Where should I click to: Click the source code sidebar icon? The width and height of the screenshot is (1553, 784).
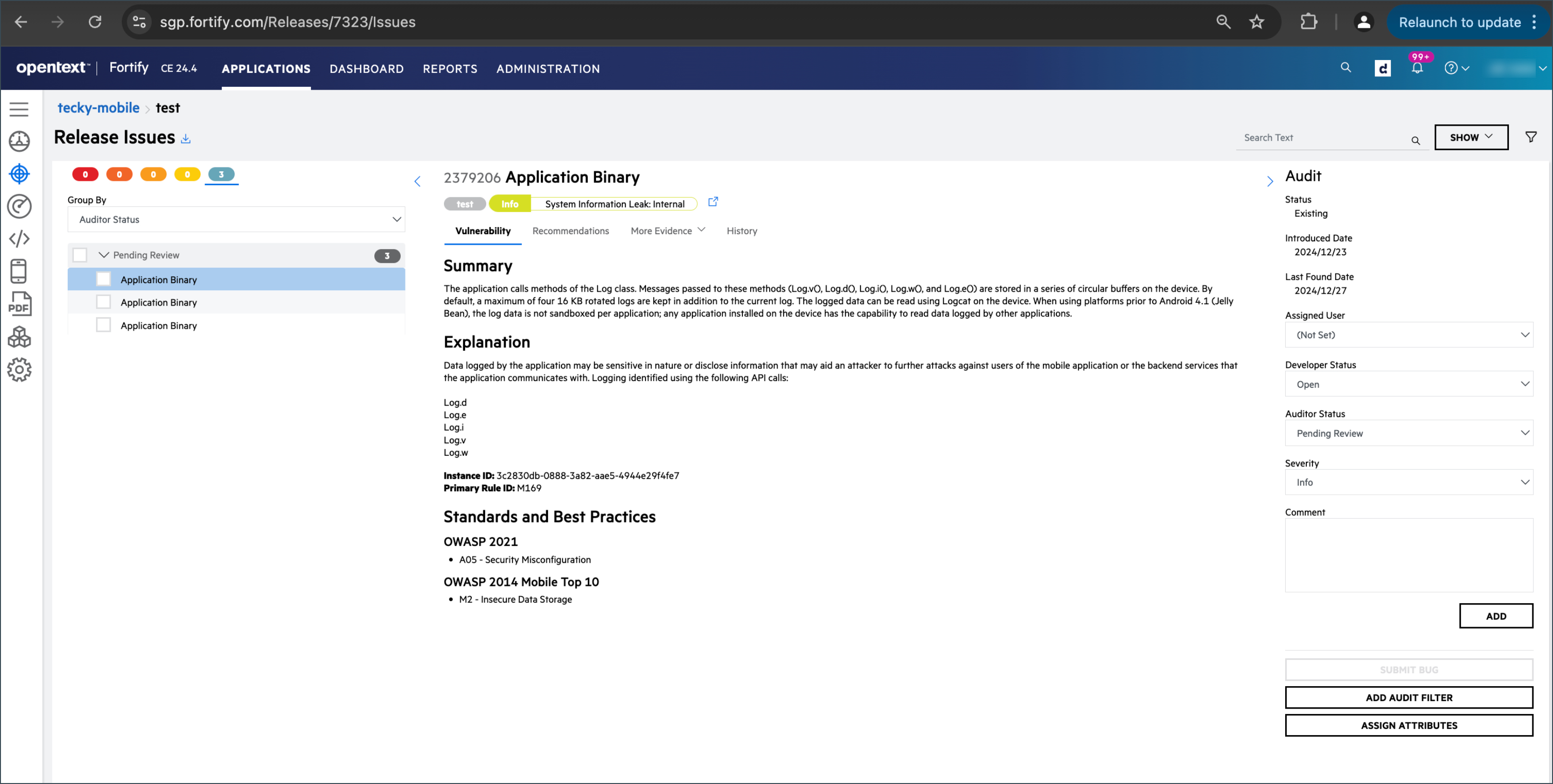[19, 238]
